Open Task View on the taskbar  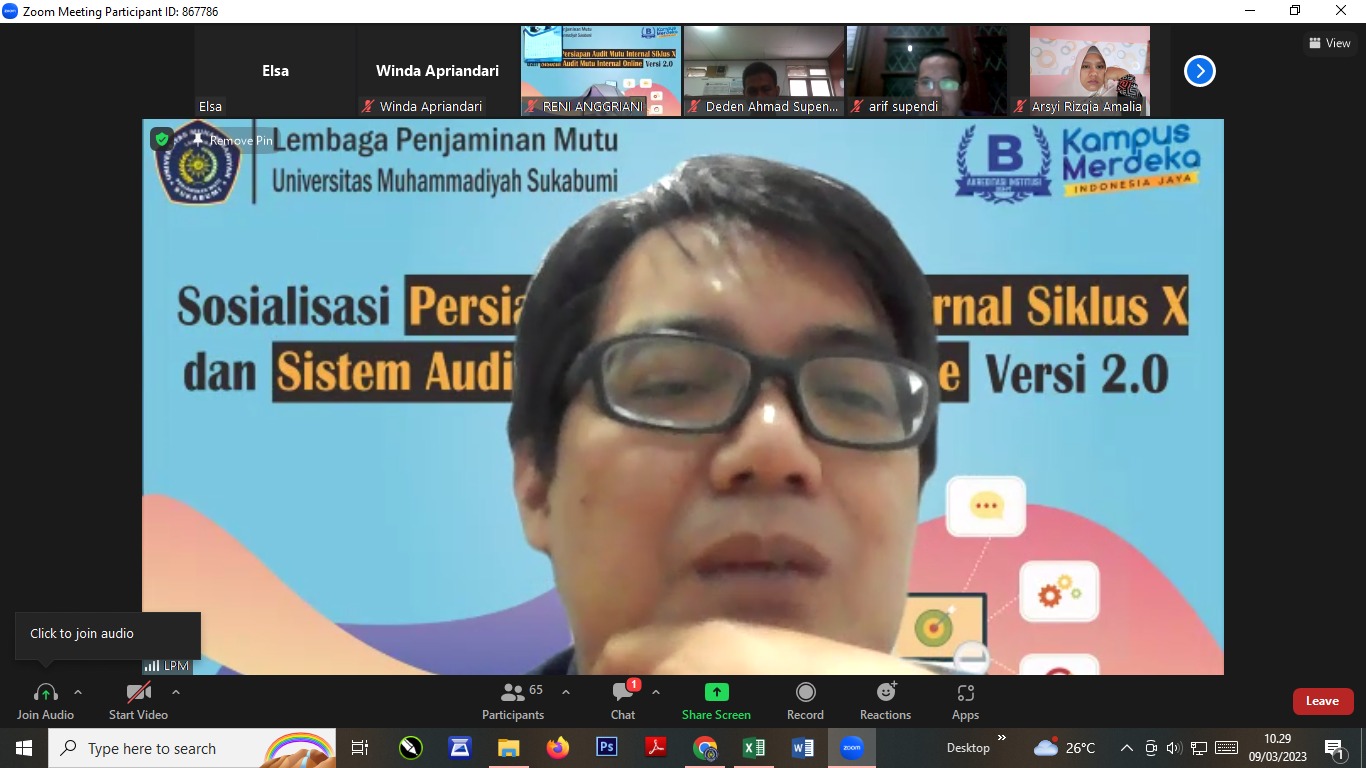pos(360,748)
